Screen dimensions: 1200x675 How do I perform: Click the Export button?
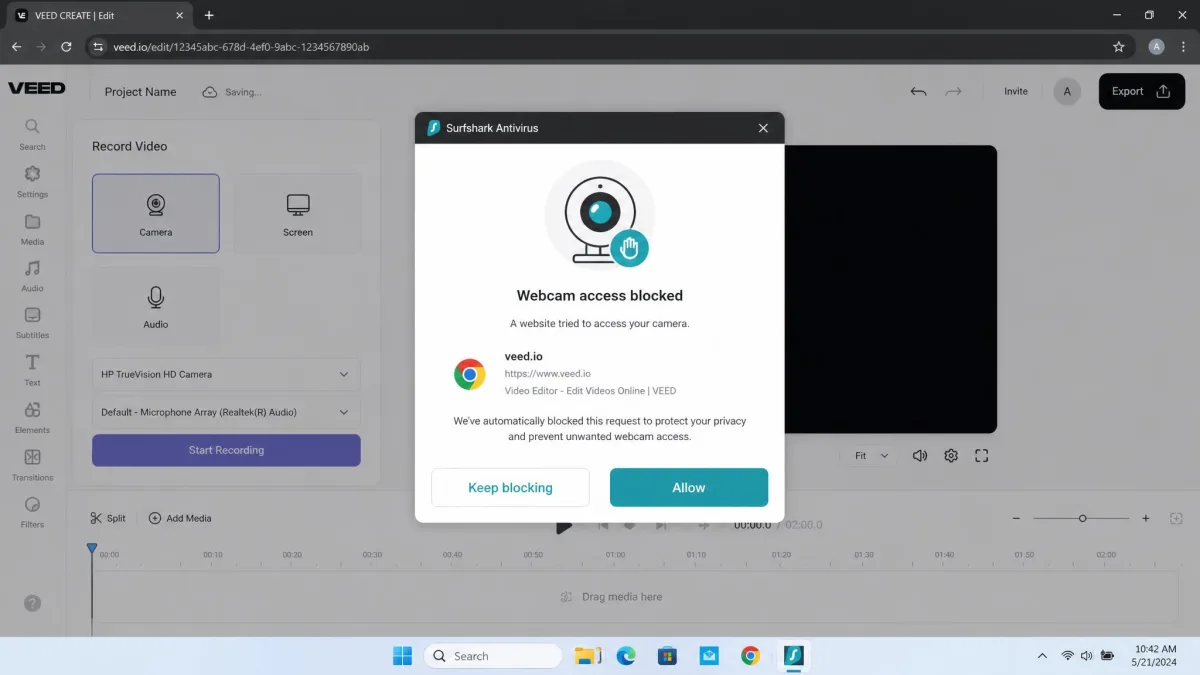point(1141,91)
